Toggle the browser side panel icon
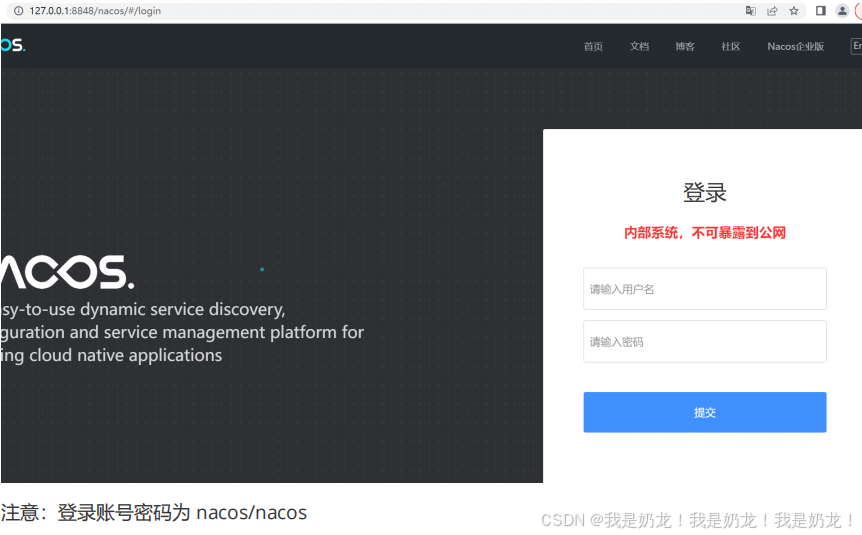The height and width of the screenshot is (535, 862). pos(820,11)
